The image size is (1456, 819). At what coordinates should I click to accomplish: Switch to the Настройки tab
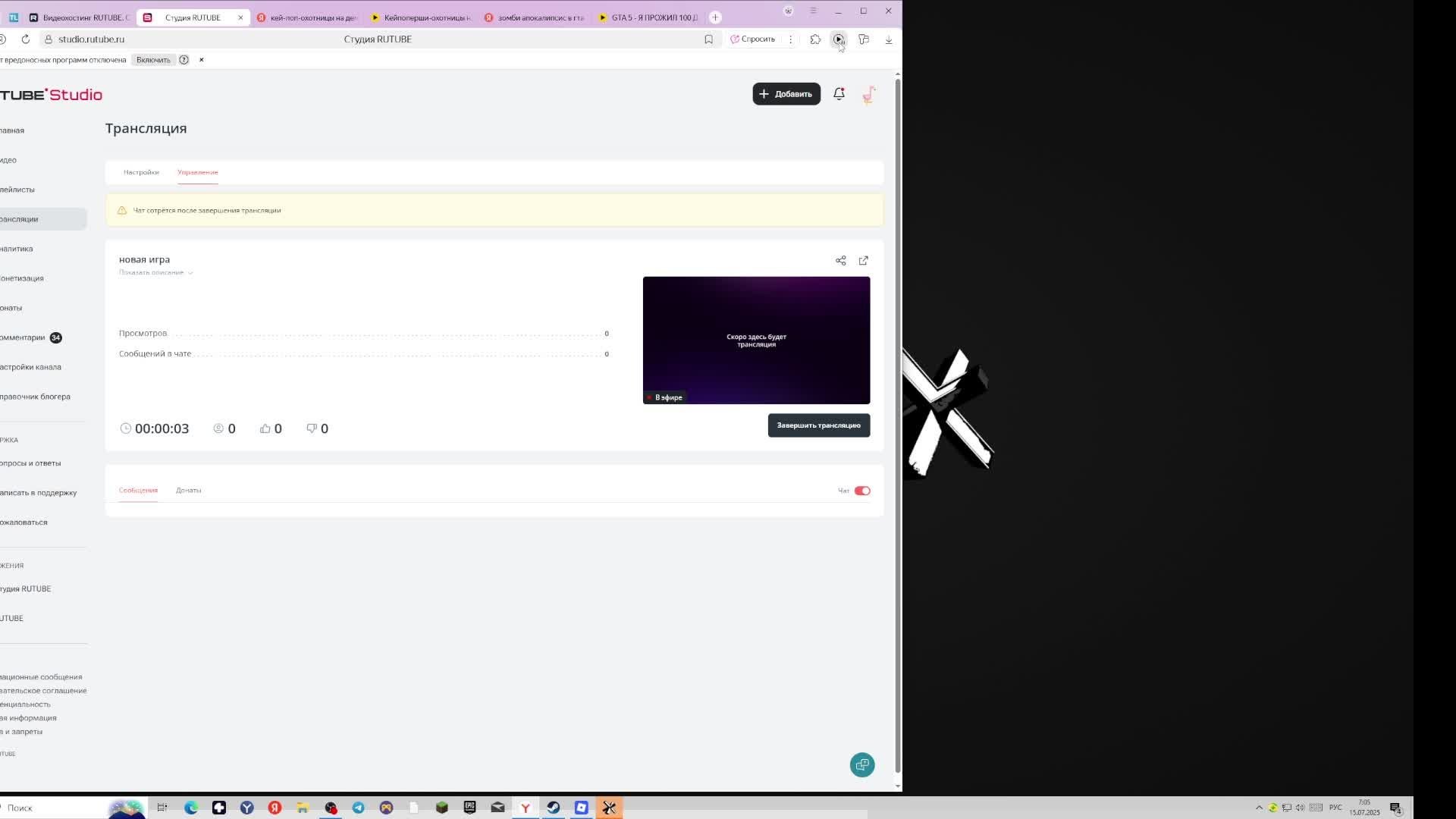click(x=141, y=172)
